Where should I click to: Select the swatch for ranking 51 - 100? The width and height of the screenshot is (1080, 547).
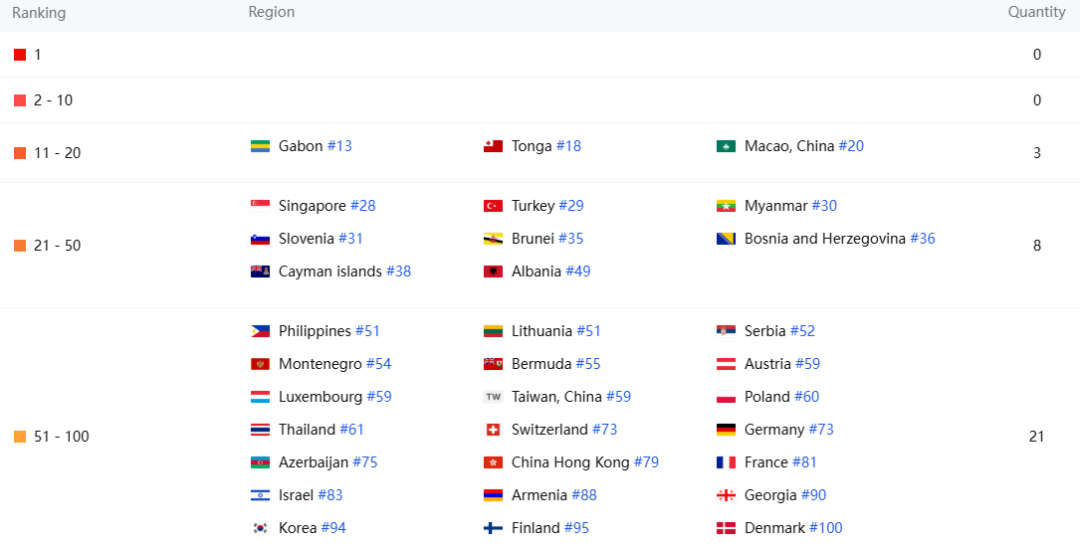[20, 437]
